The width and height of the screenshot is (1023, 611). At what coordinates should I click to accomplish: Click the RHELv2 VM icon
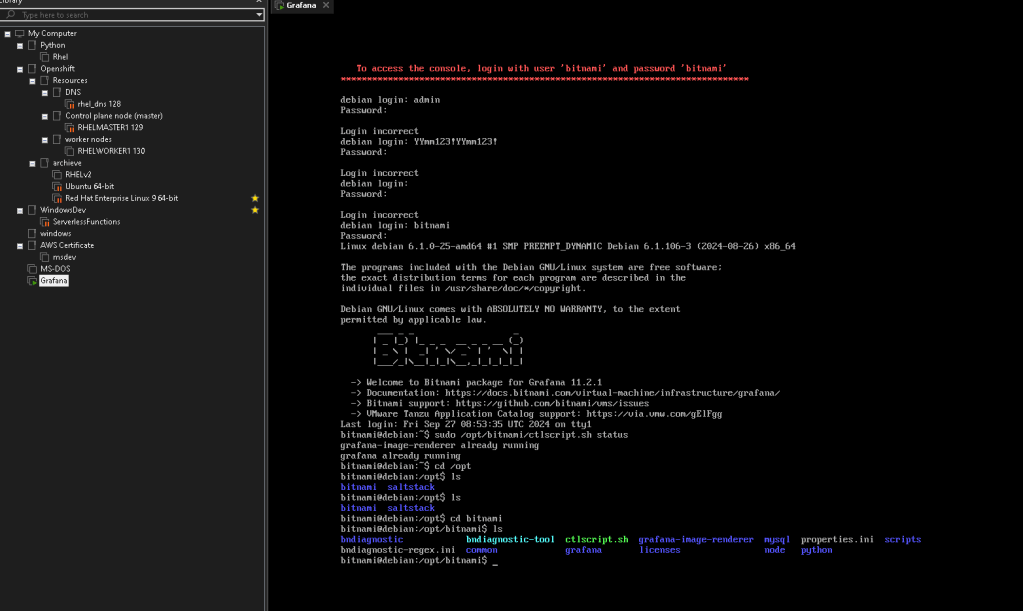click(57, 175)
